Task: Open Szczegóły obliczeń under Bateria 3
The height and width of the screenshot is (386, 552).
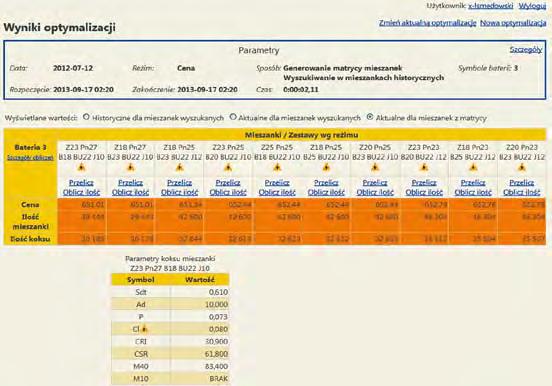Action: point(30,157)
